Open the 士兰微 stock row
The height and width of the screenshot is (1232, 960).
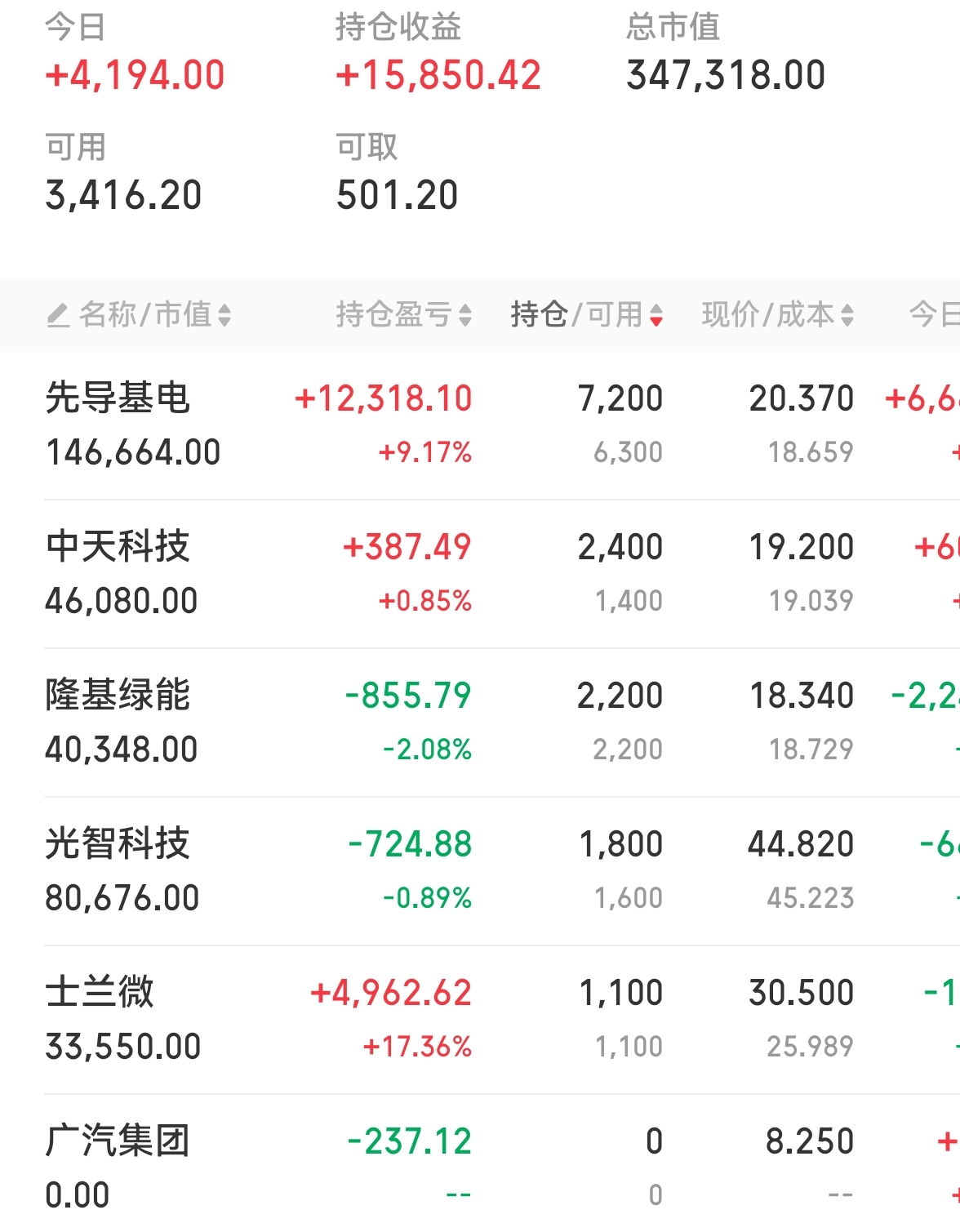pos(100,993)
